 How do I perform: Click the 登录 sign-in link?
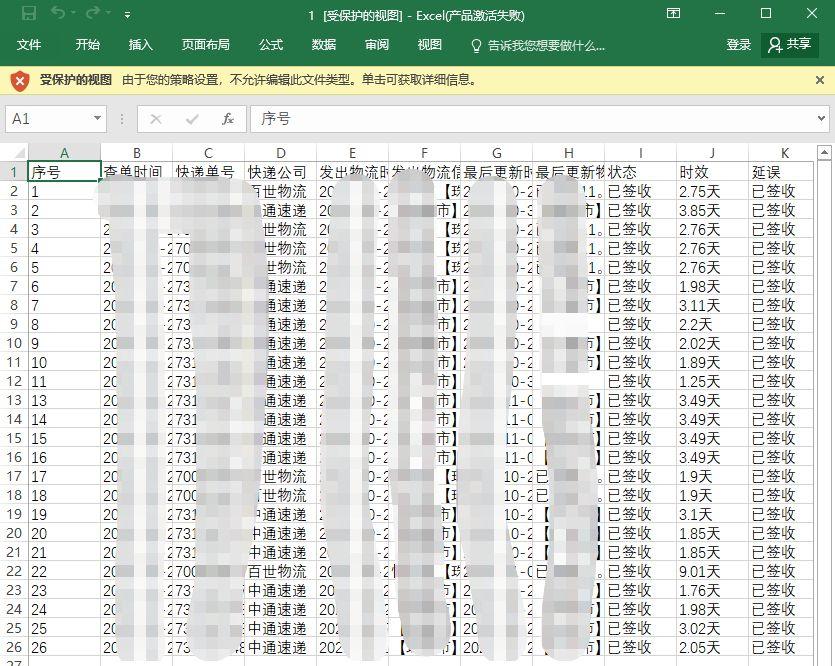[x=739, y=45]
